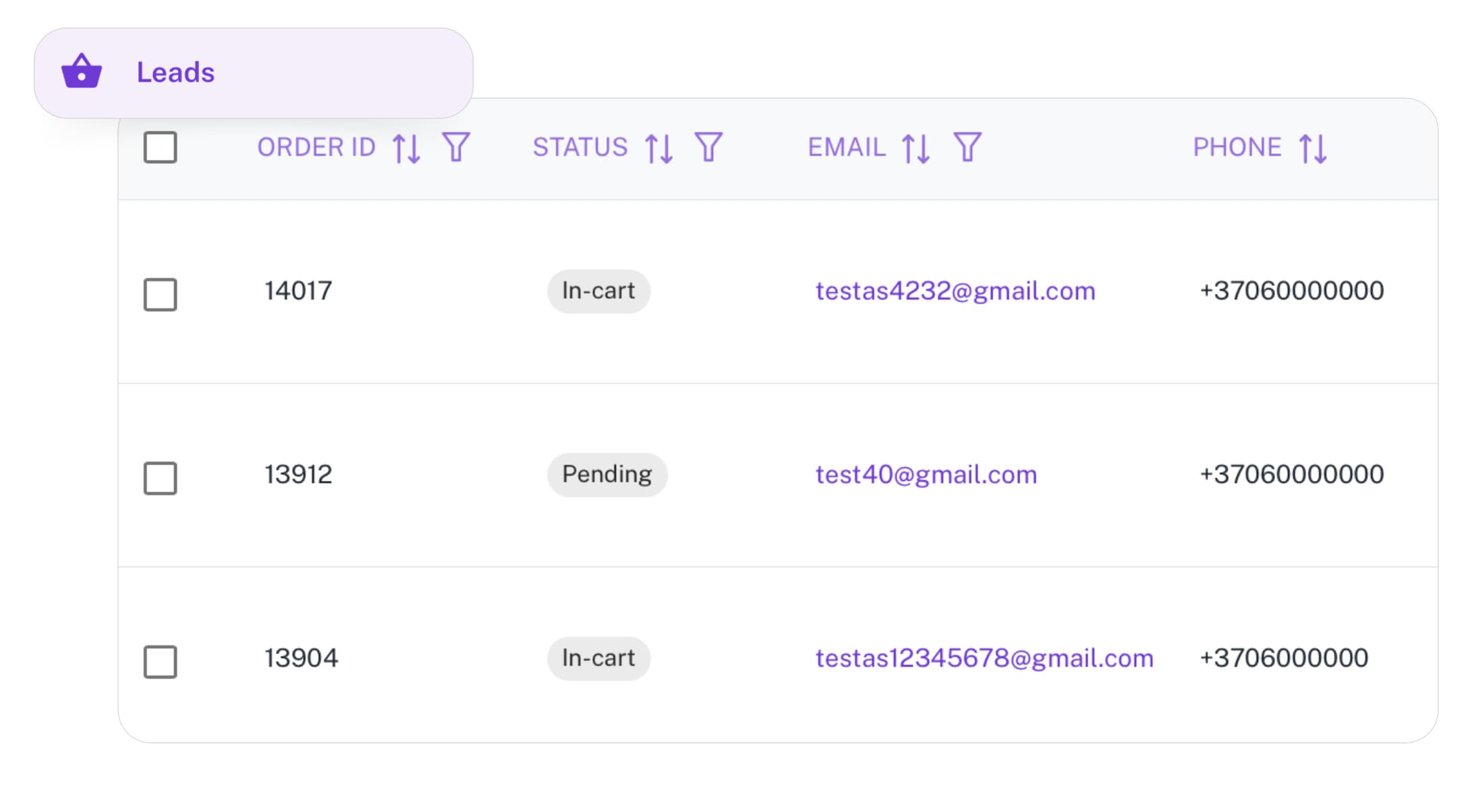This screenshot has width=1468, height=812.
Task: Click the Phone sort arrows icon
Action: (x=1313, y=147)
